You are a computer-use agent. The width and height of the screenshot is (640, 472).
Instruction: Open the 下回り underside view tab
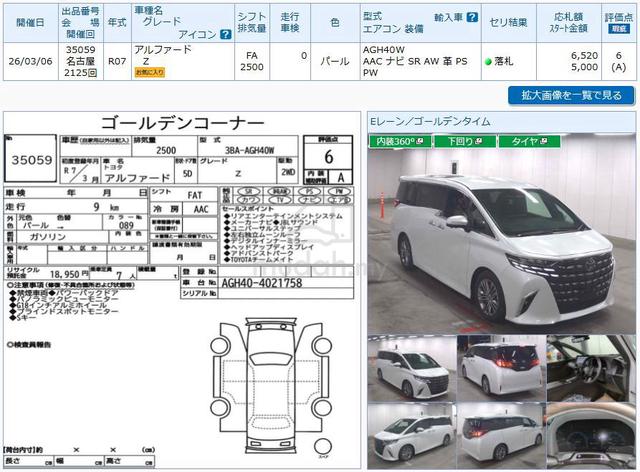click(x=464, y=141)
